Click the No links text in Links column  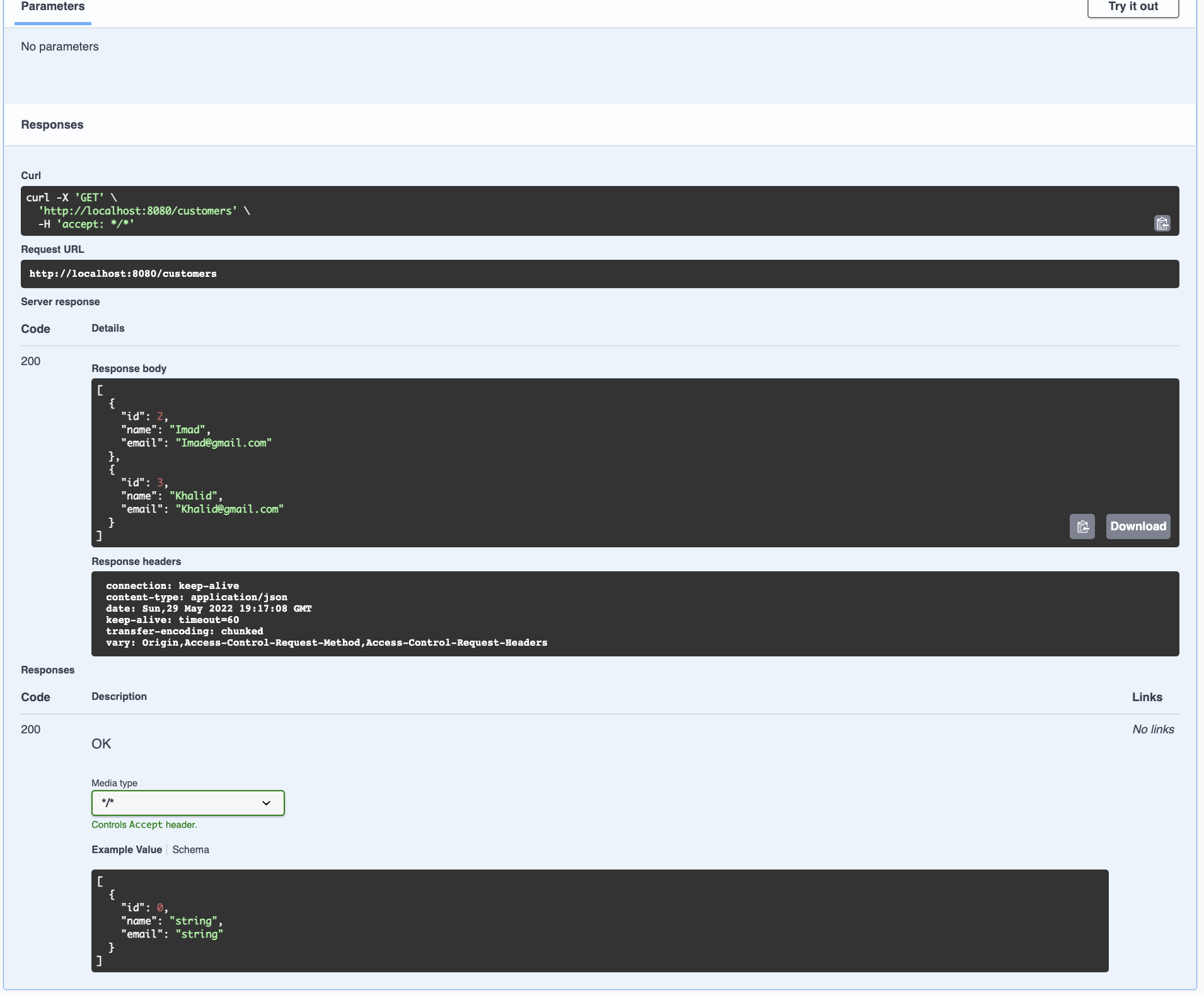(1152, 729)
